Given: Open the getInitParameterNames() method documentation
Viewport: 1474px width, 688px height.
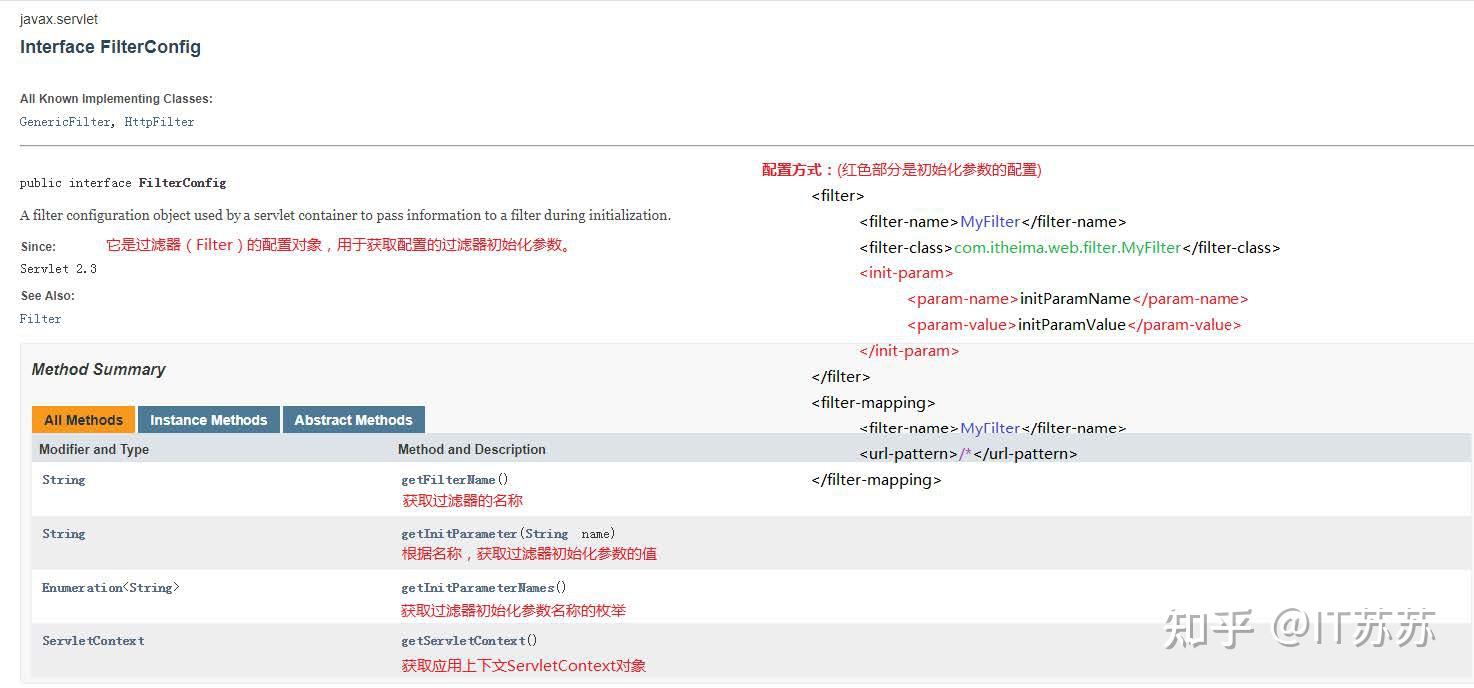Looking at the screenshot, I should tap(483, 587).
